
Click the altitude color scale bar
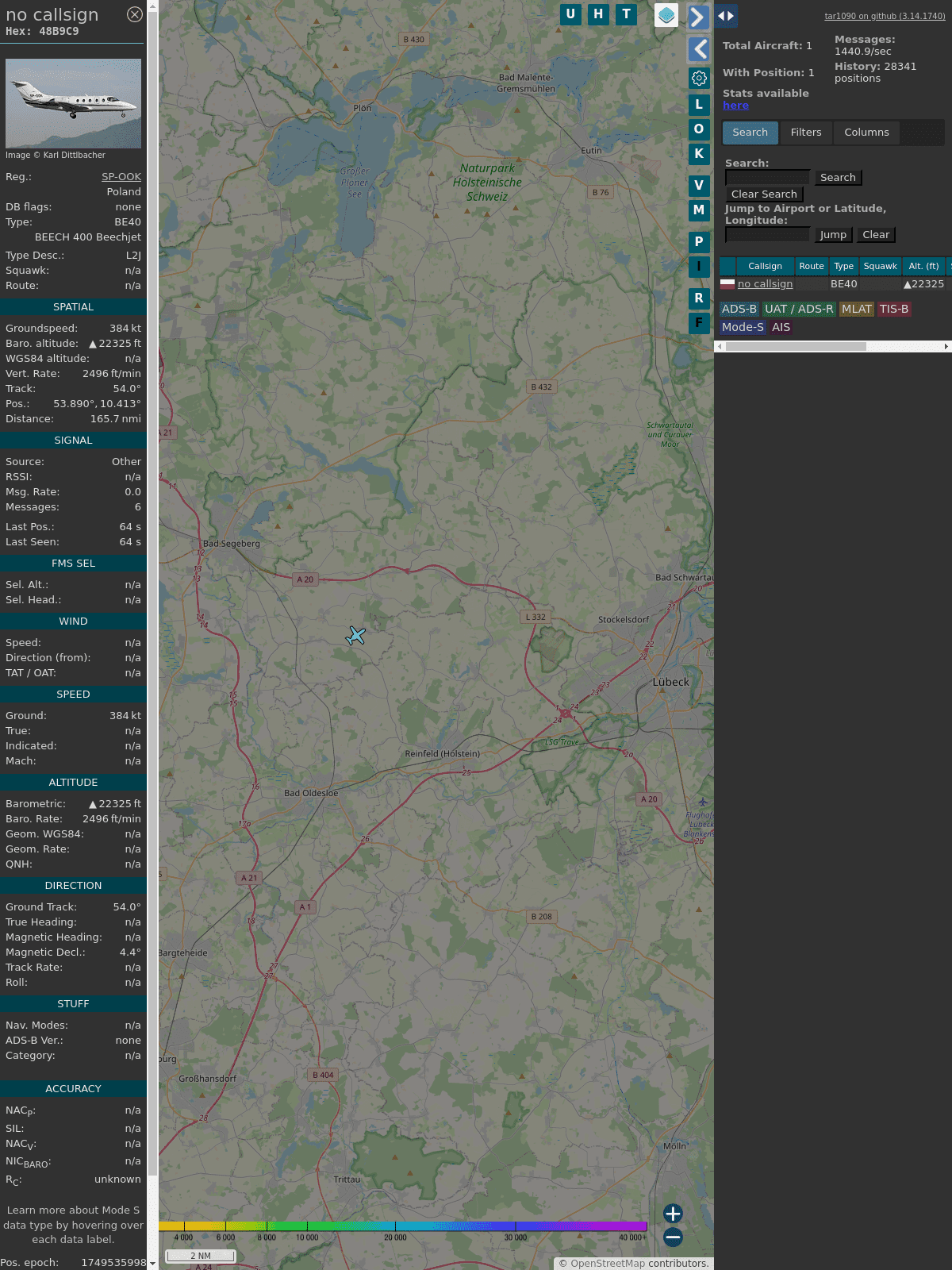tap(403, 1226)
